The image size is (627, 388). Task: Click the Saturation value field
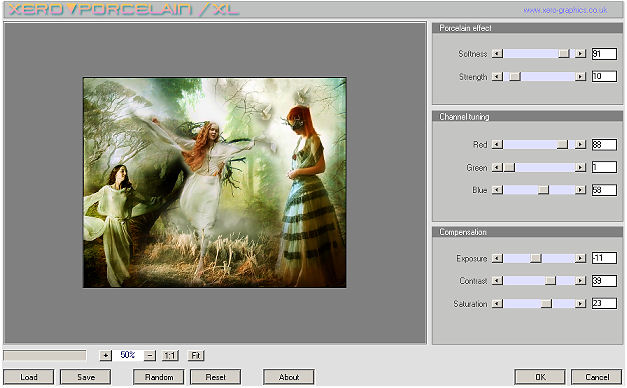tap(604, 304)
